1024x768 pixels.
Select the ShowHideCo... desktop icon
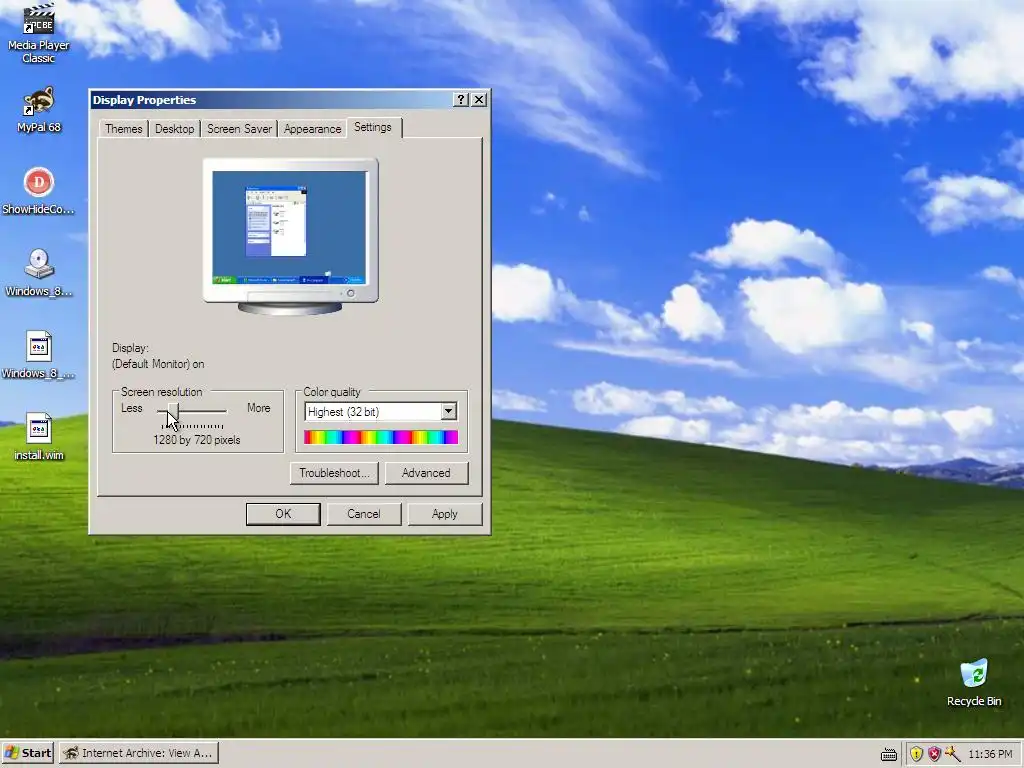click(39, 191)
